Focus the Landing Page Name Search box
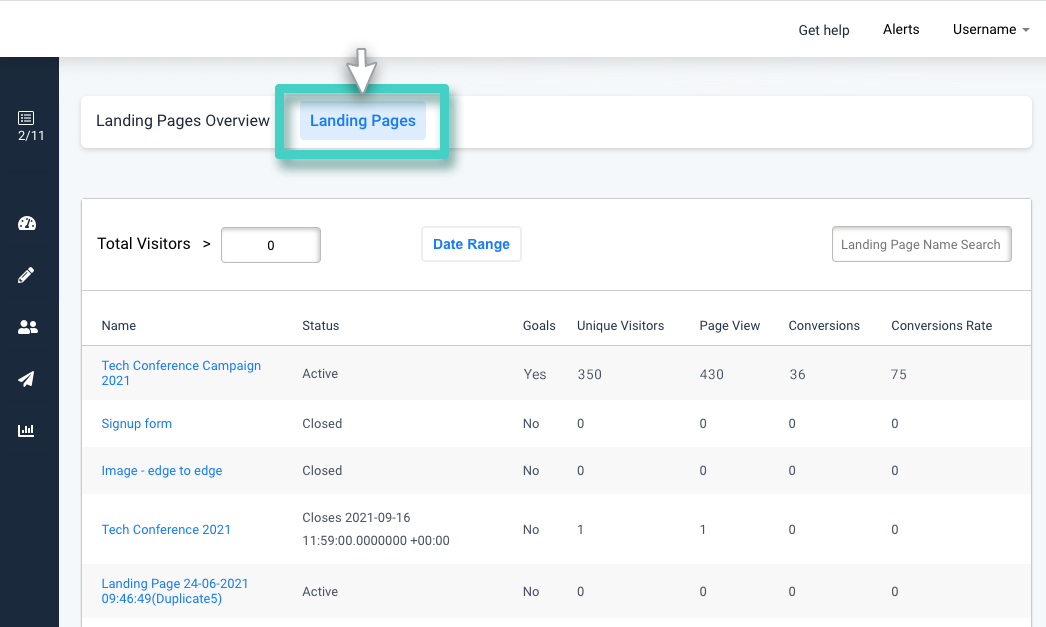The image size is (1046, 627). (x=921, y=244)
